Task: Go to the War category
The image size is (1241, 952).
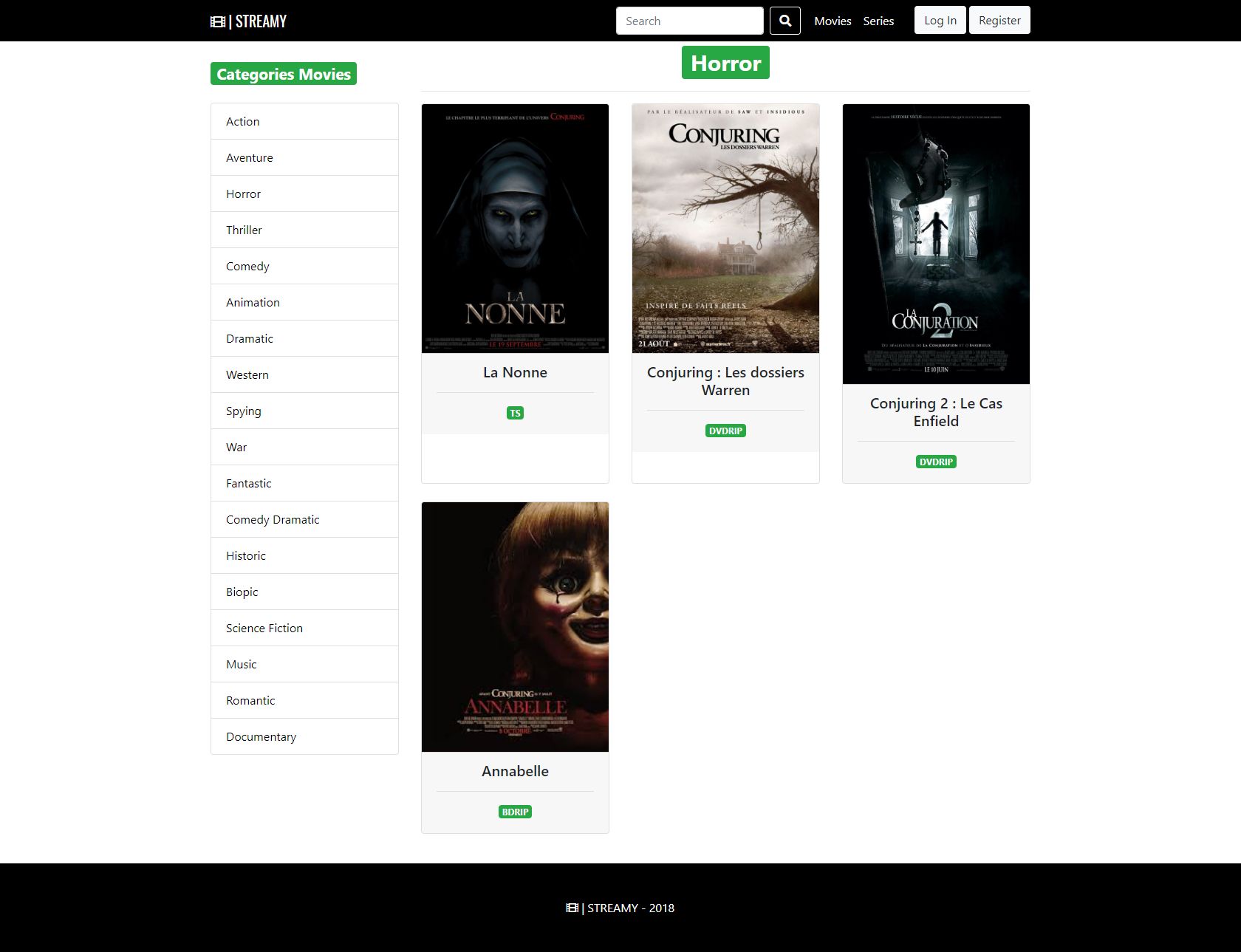Action: pos(304,447)
